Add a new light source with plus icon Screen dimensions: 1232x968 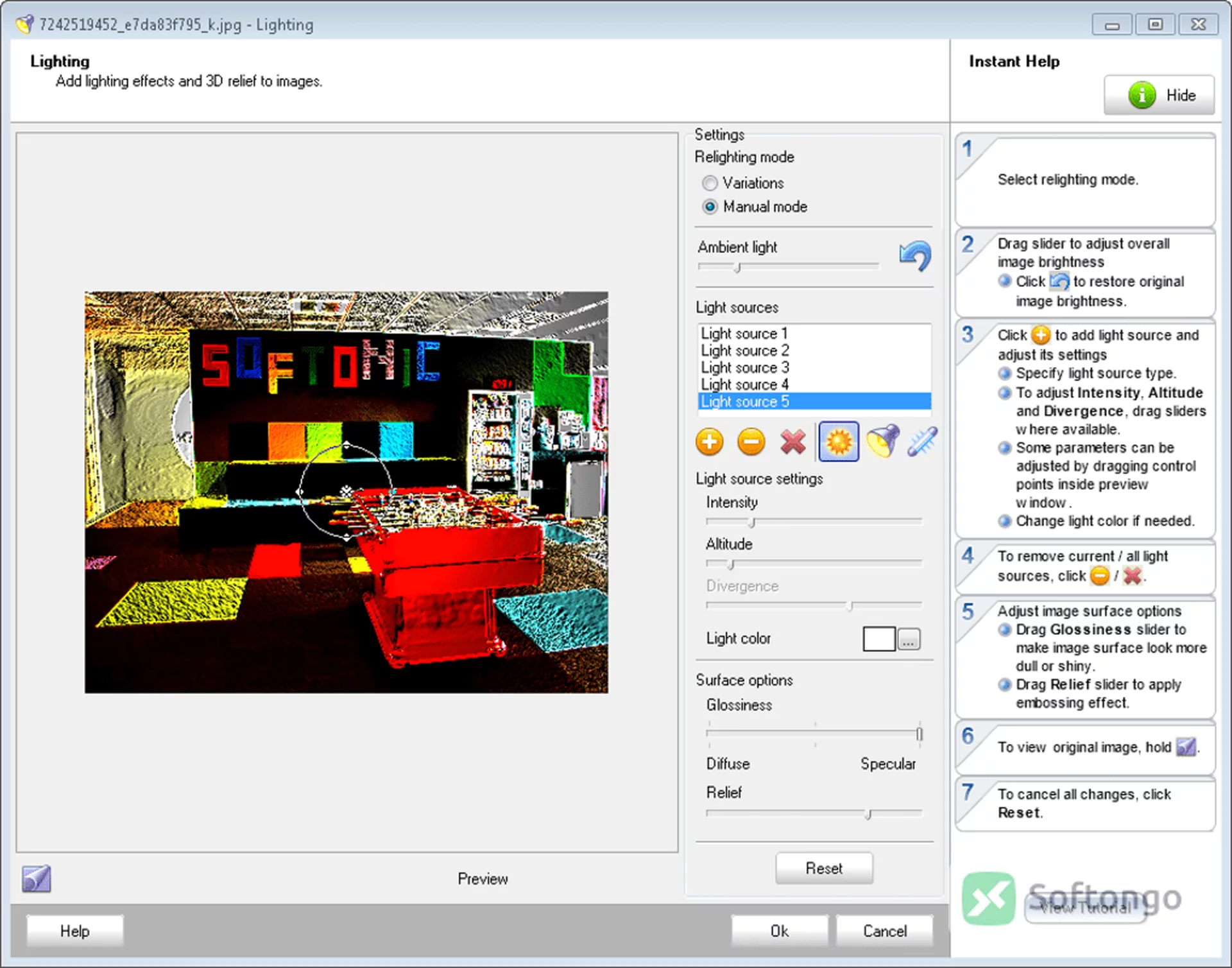point(709,442)
